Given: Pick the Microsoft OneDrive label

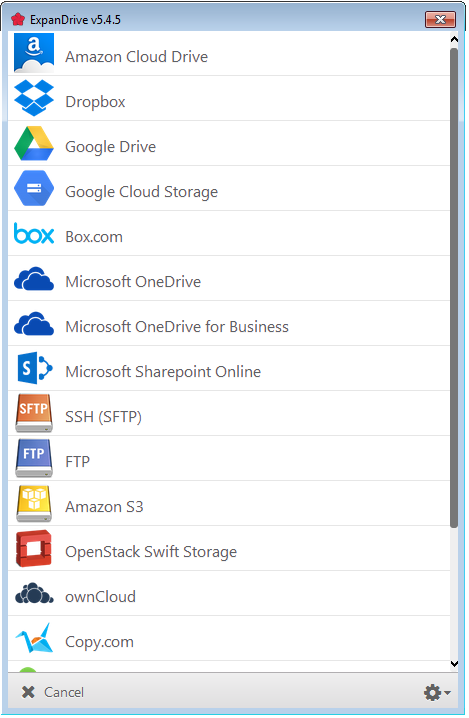Looking at the screenshot, I should point(133,282).
